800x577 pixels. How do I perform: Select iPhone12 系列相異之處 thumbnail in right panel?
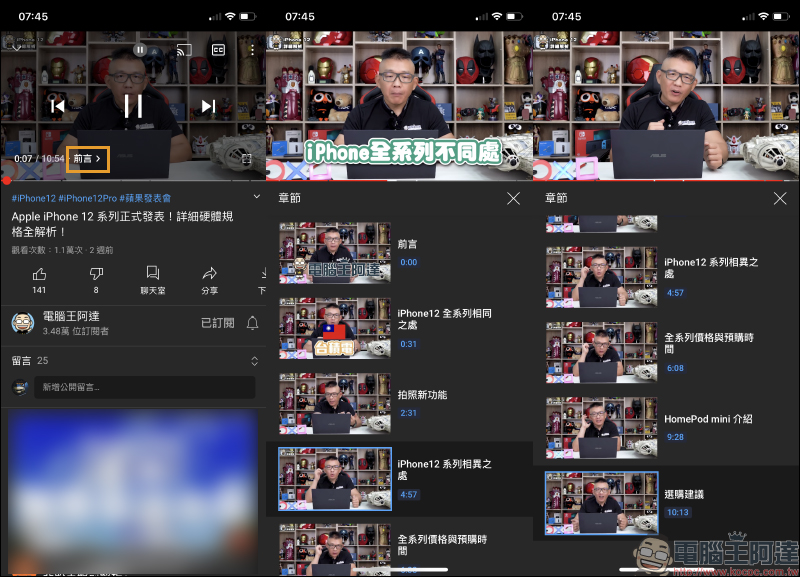pyautogui.click(x=602, y=277)
